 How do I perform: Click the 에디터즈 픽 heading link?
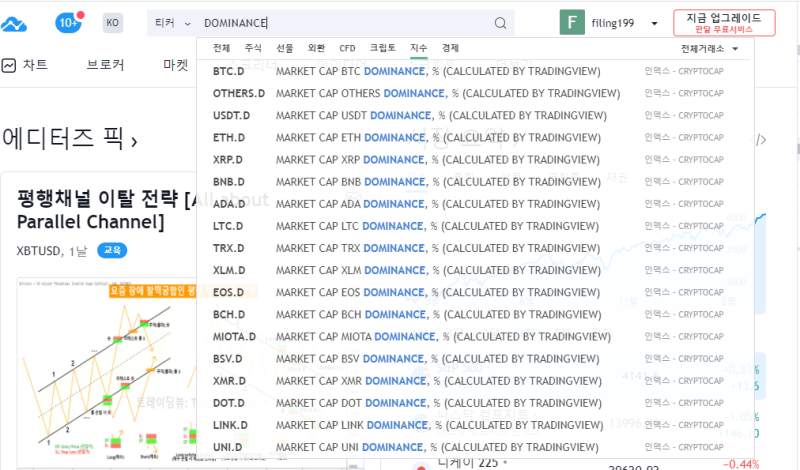[x=69, y=139]
